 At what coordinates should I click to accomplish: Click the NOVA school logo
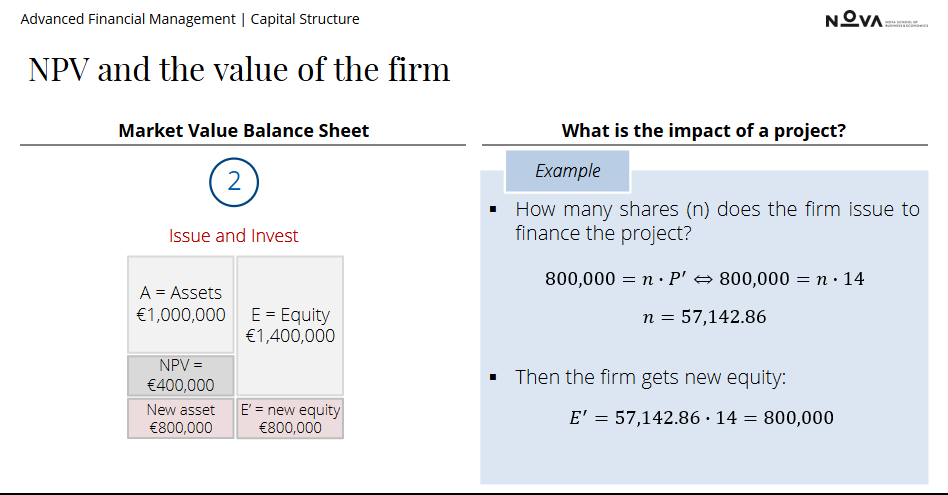point(876,19)
